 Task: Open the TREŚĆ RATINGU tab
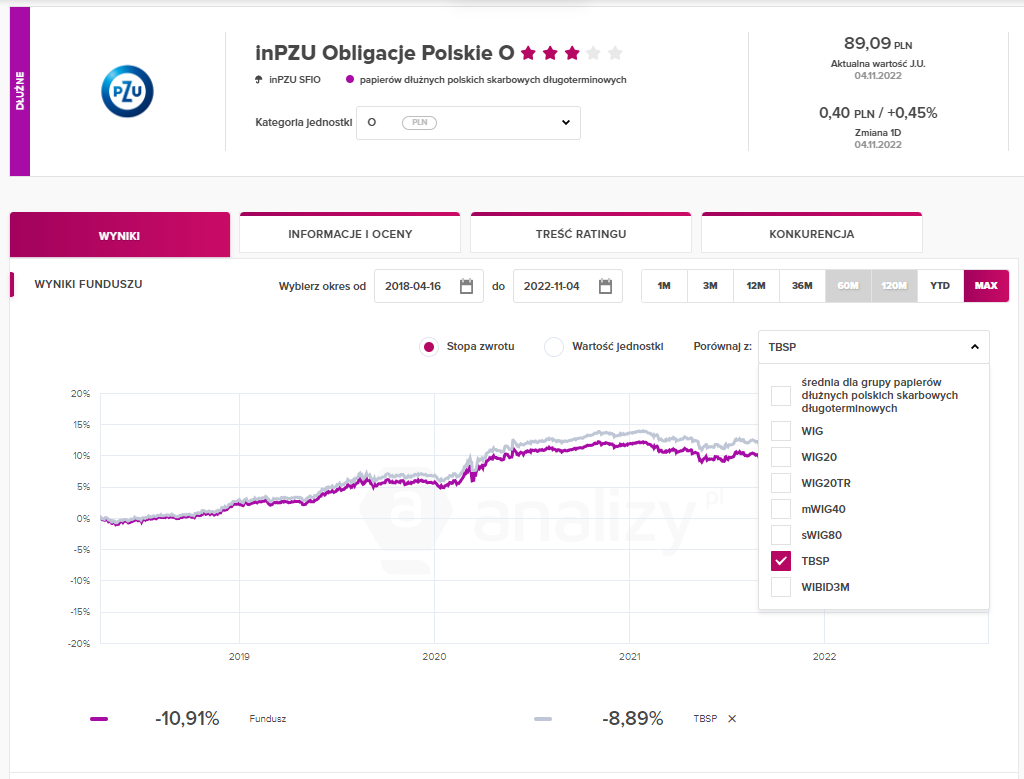(581, 233)
